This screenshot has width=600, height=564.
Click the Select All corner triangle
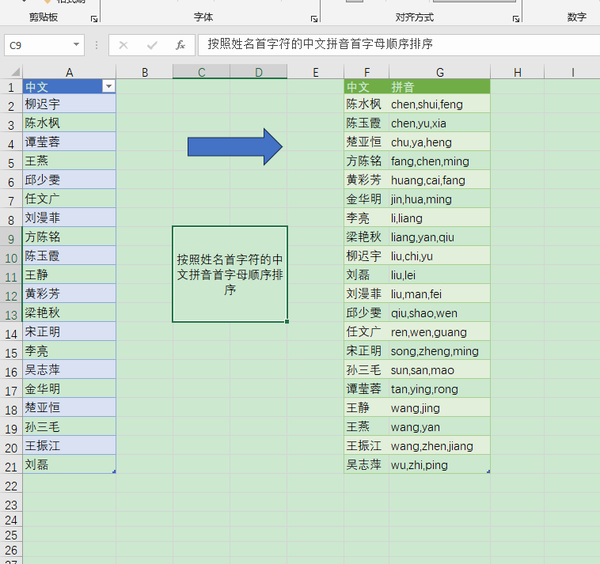(15, 72)
